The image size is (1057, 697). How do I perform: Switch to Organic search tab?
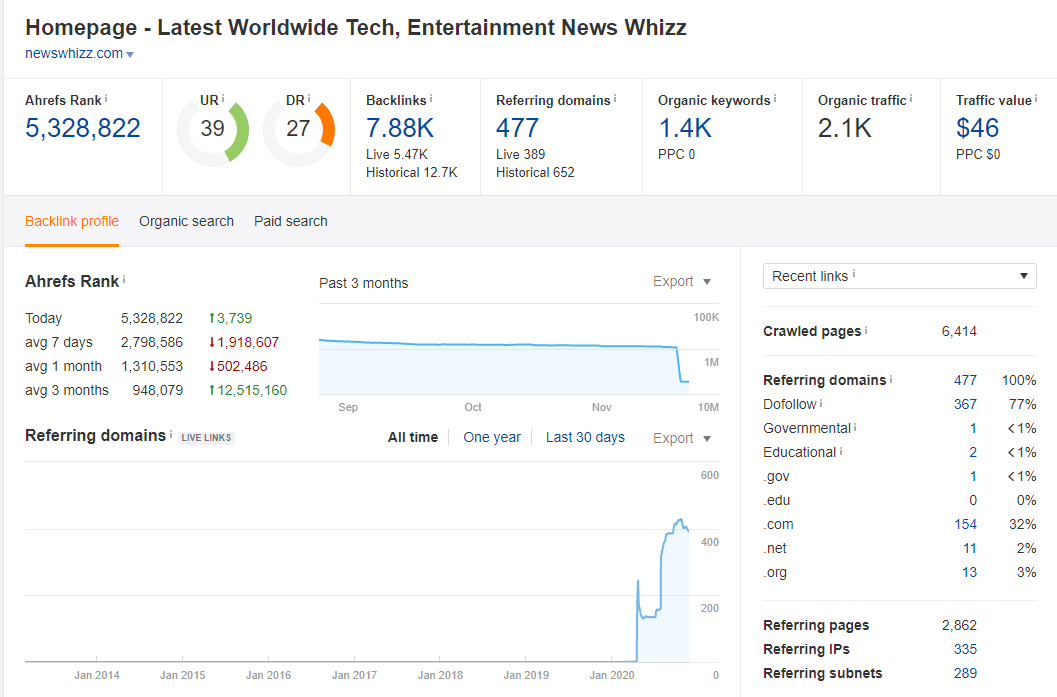(x=186, y=221)
